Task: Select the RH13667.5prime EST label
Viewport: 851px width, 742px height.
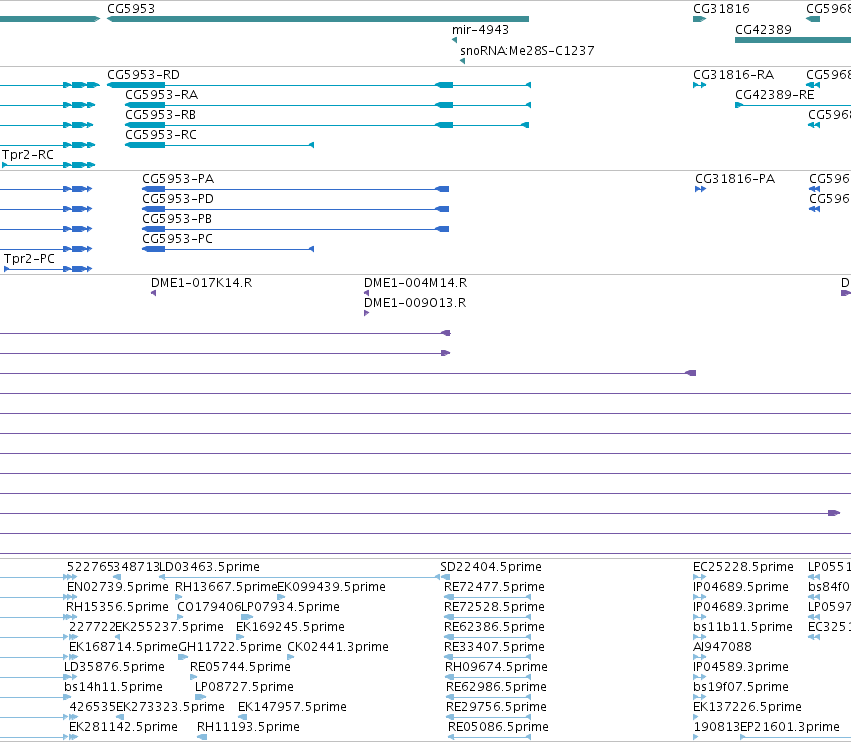Action: tap(226, 587)
